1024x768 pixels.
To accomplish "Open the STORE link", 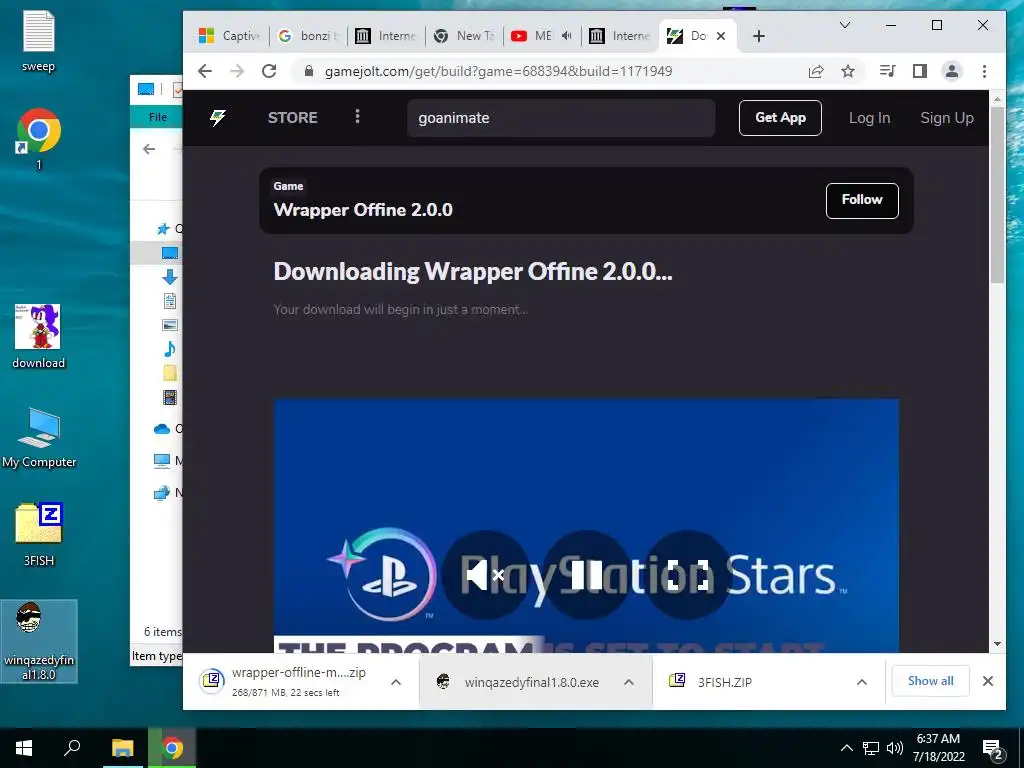I will click(x=293, y=118).
